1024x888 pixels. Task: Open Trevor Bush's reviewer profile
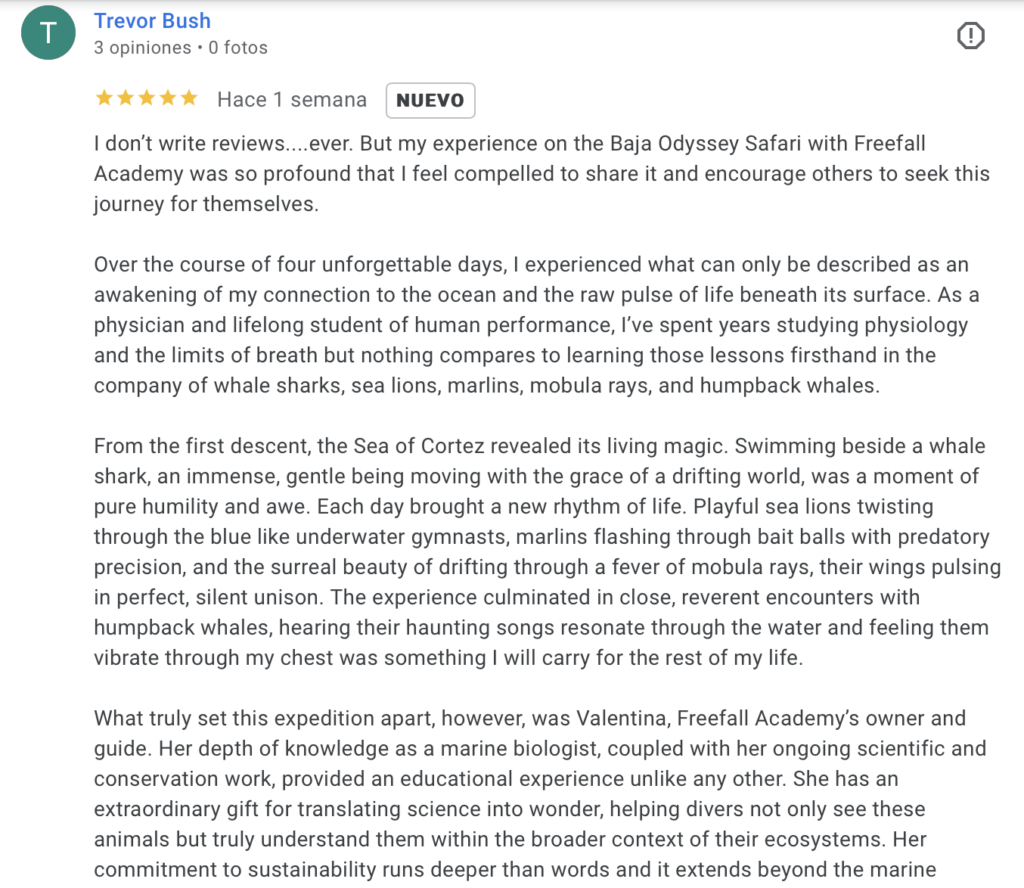[x=152, y=20]
